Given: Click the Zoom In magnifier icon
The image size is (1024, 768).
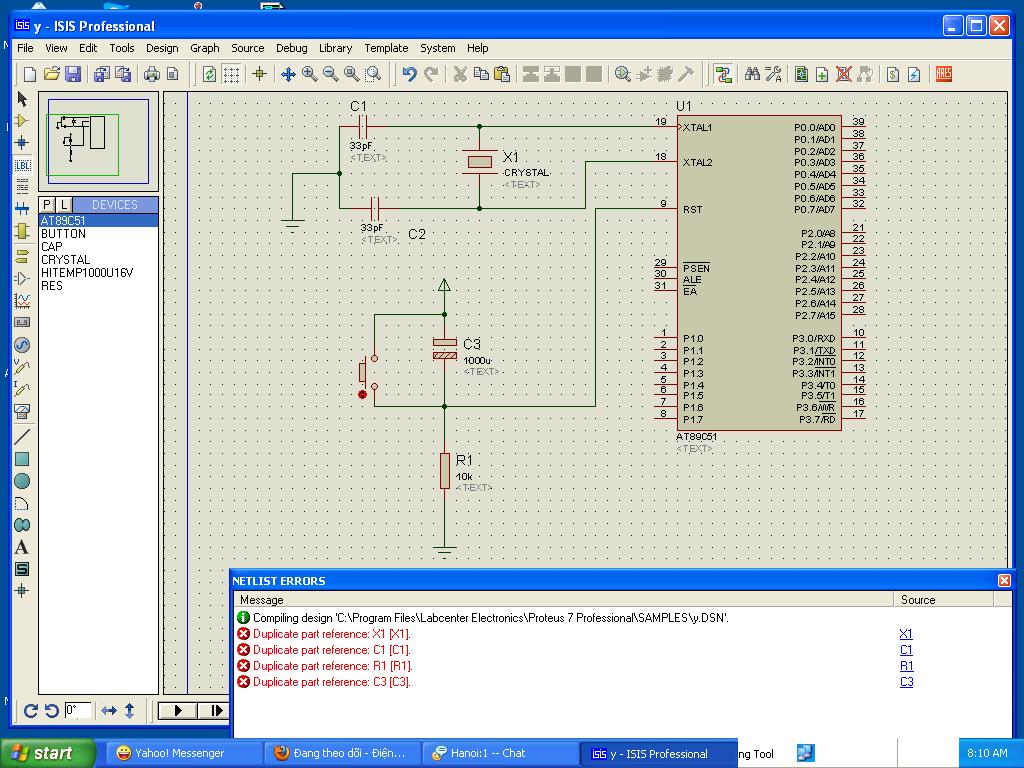Looking at the screenshot, I should (x=310, y=74).
